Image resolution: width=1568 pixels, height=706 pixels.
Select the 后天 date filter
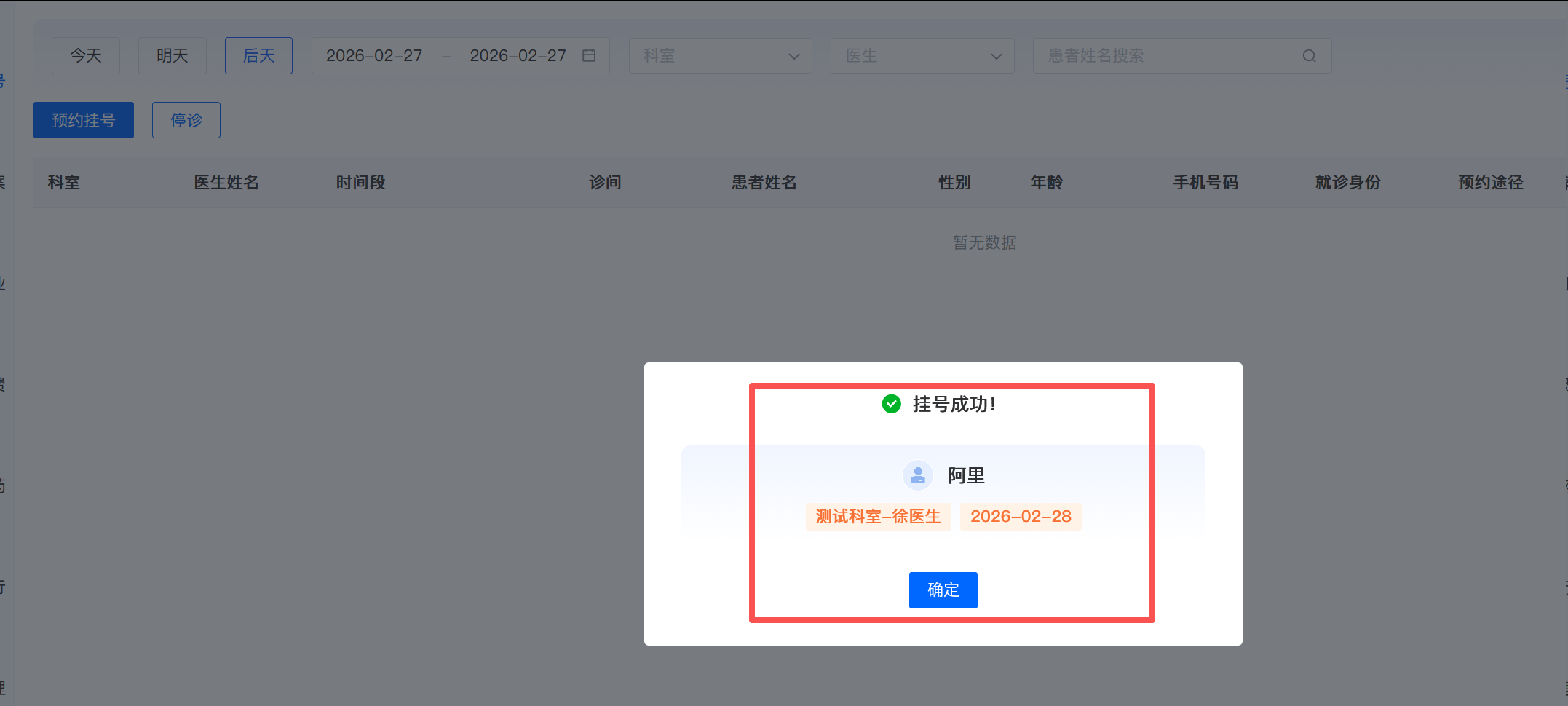[258, 56]
